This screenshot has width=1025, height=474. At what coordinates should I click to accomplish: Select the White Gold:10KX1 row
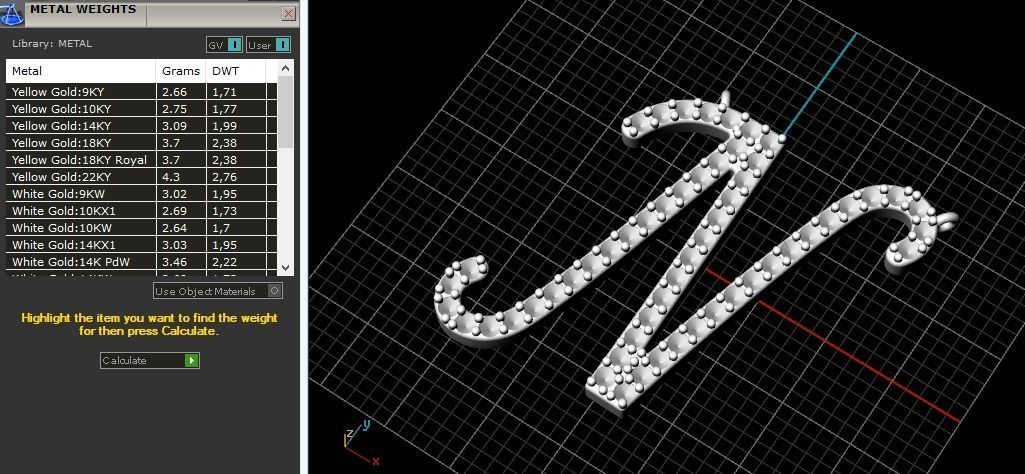coord(142,211)
